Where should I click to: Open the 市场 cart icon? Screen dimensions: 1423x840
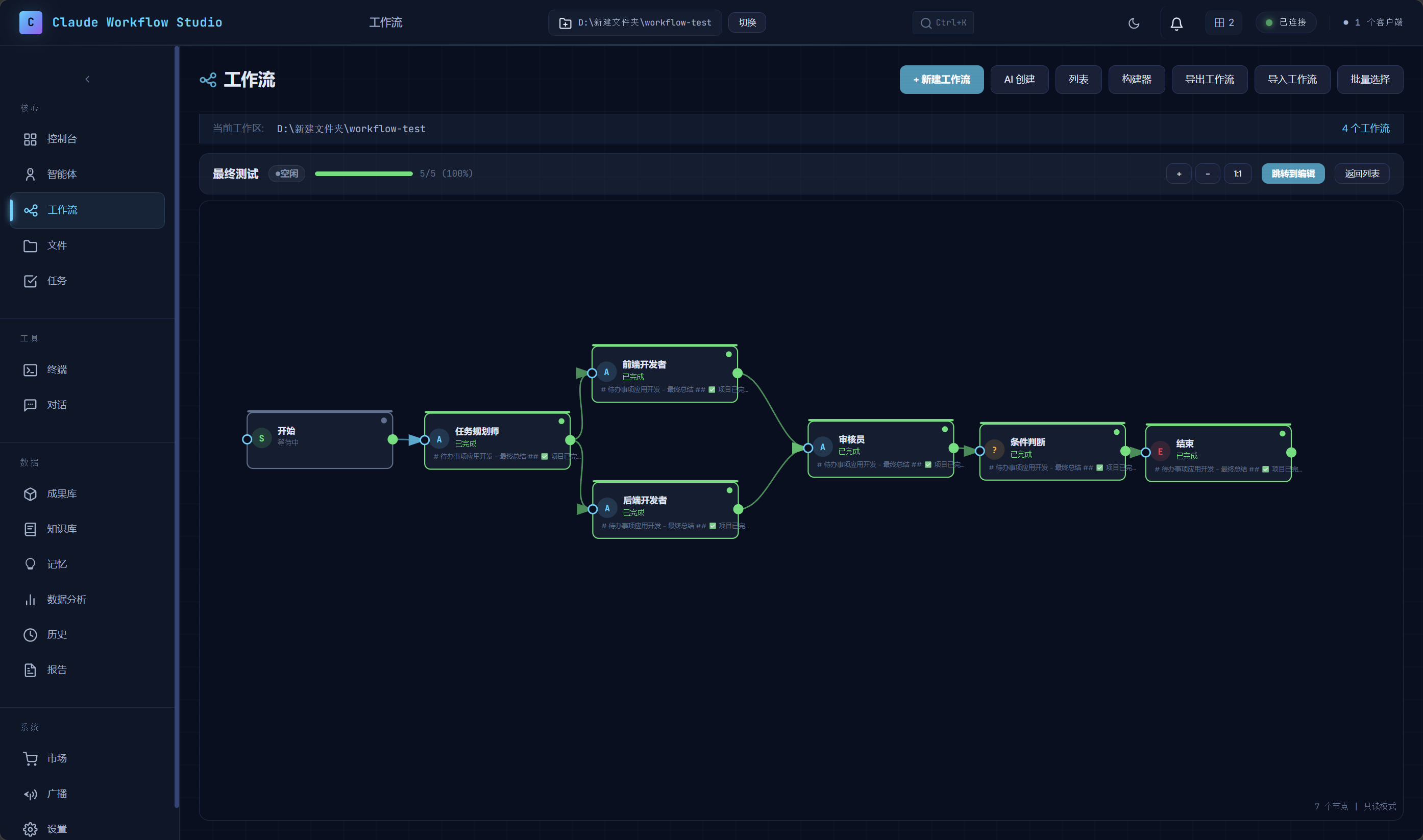(x=30, y=758)
